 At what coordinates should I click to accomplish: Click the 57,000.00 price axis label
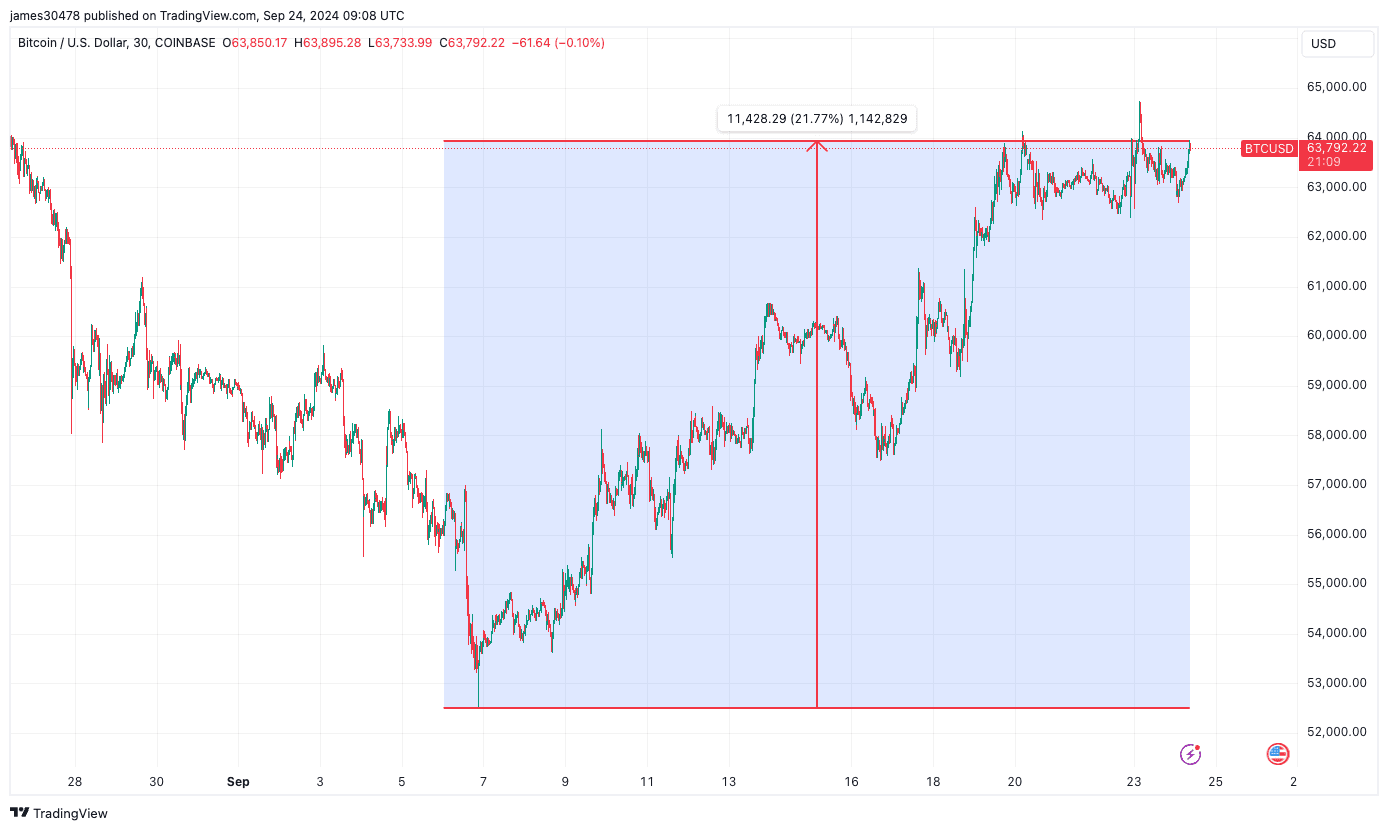click(1336, 484)
